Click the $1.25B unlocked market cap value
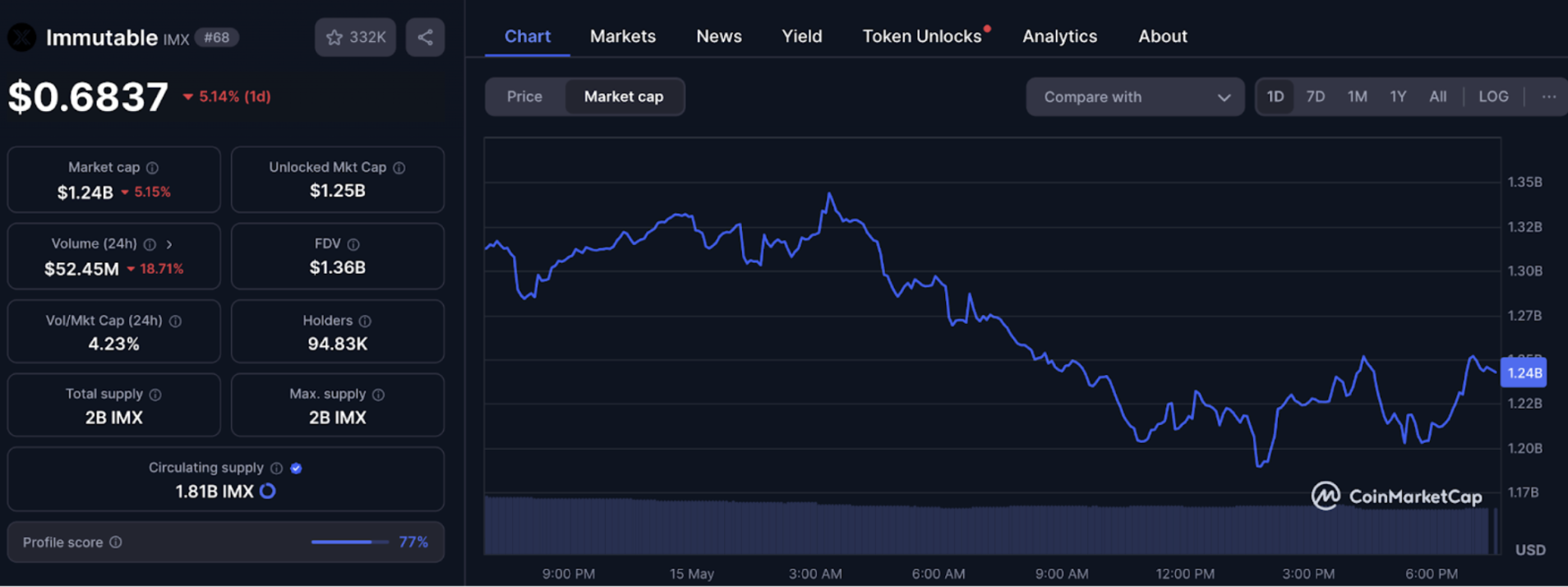1568x587 pixels. pos(338,191)
